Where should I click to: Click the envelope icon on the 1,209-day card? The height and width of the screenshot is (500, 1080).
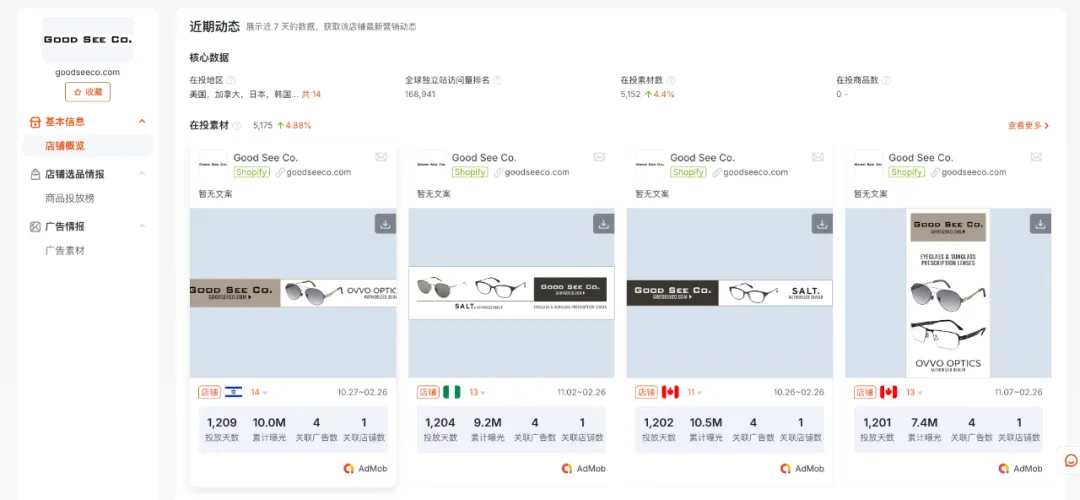point(381,157)
